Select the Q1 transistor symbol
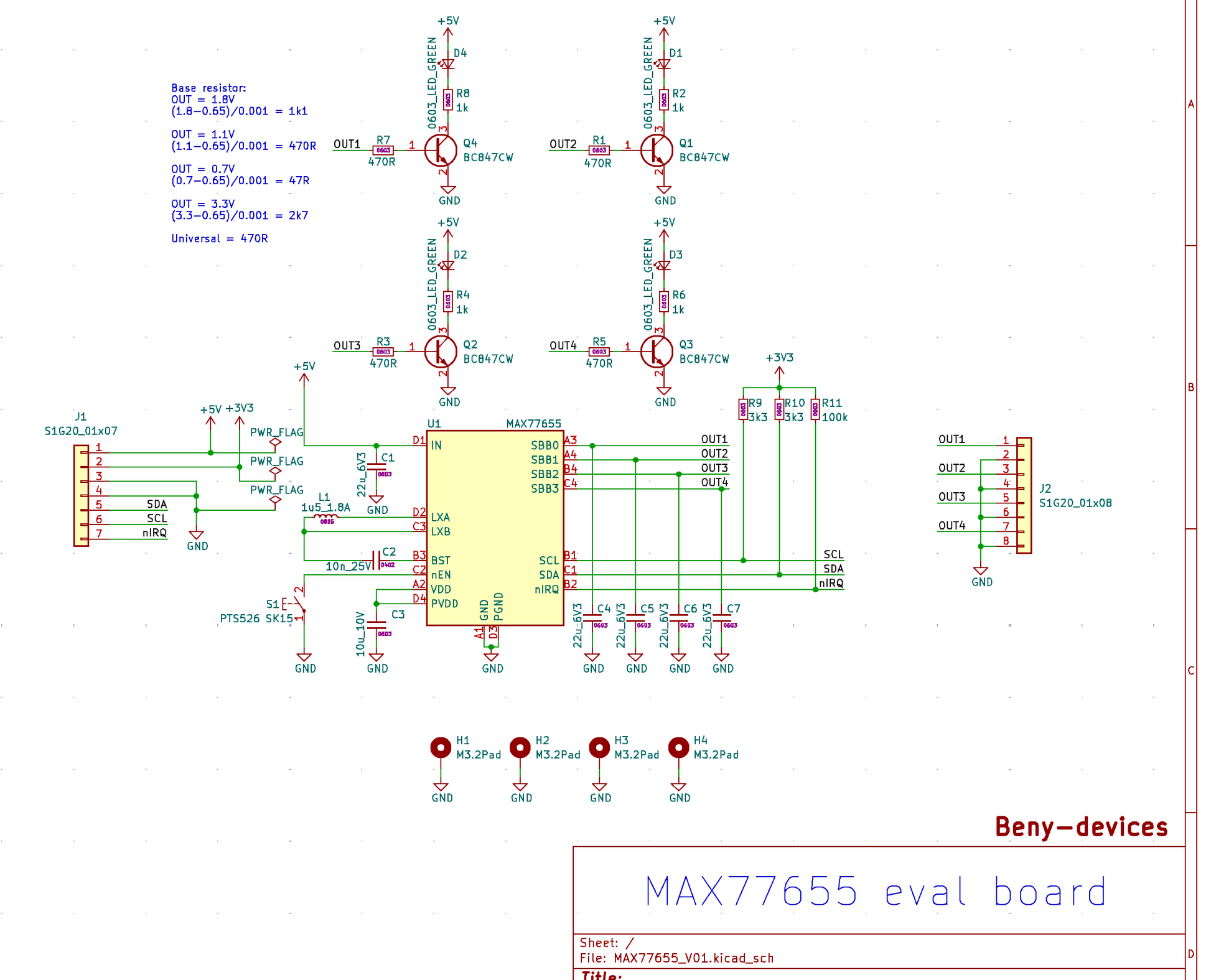The height and width of the screenshot is (980, 1211). [x=657, y=150]
